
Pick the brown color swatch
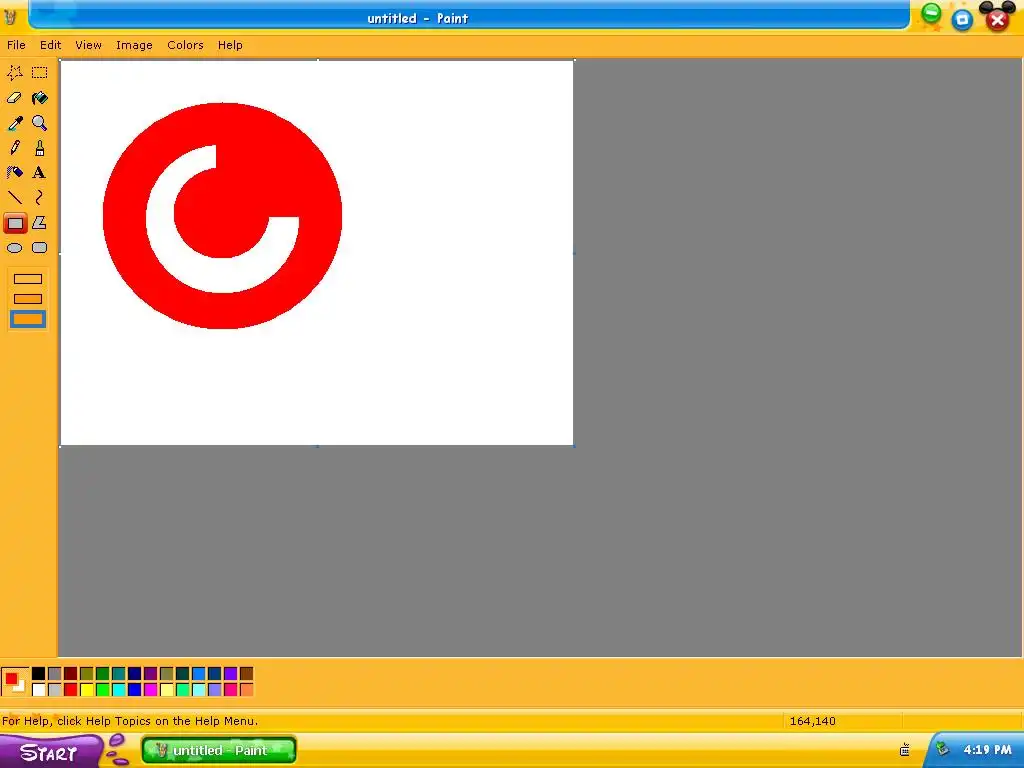[246, 673]
